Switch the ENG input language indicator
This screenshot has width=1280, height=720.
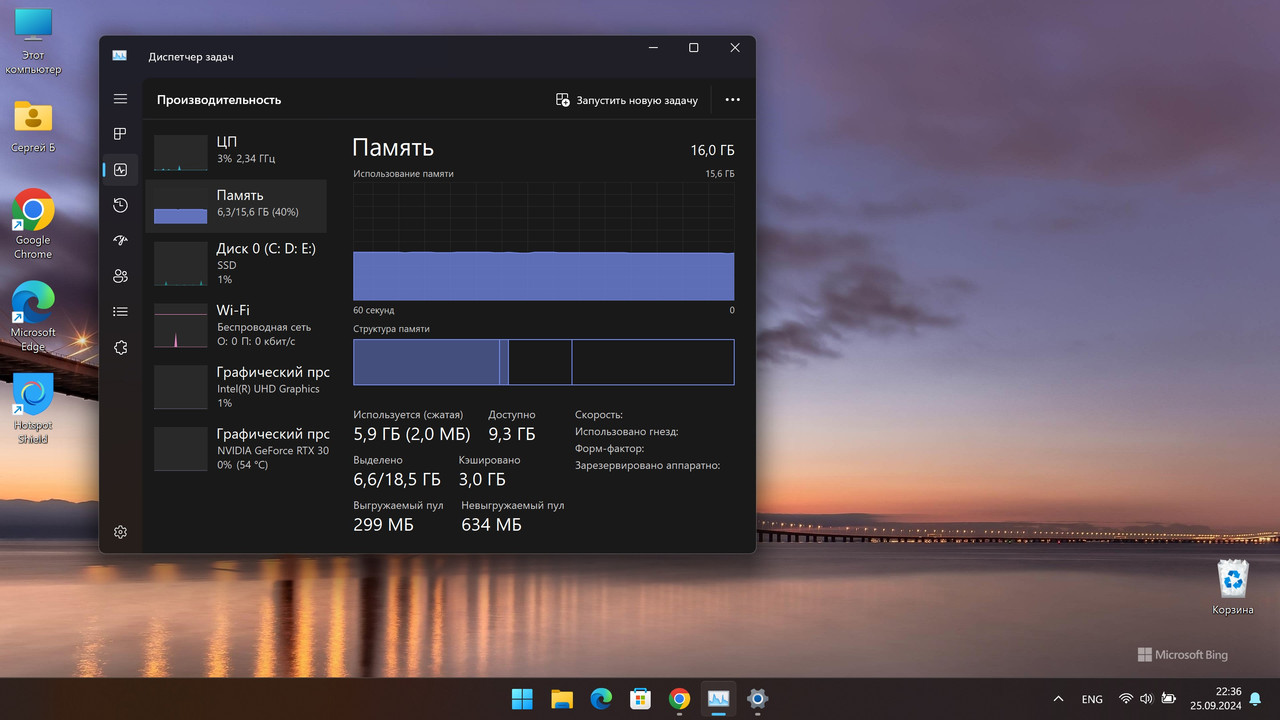click(x=1092, y=699)
